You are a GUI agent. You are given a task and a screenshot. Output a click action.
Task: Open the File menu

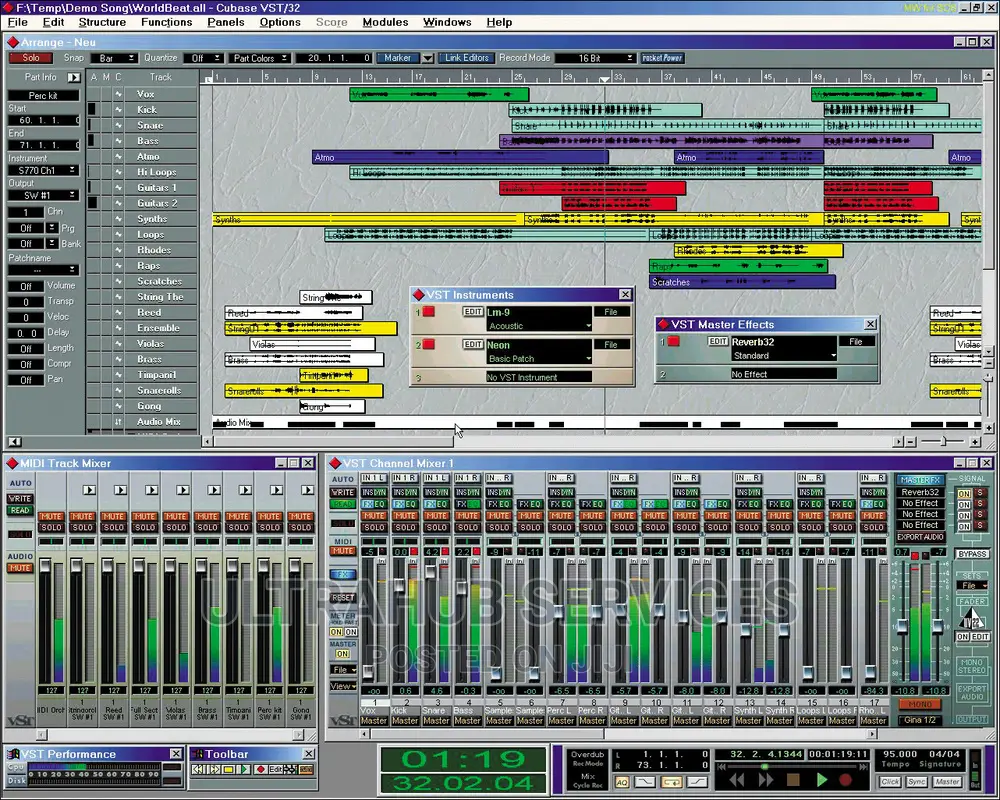tap(17, 22)
